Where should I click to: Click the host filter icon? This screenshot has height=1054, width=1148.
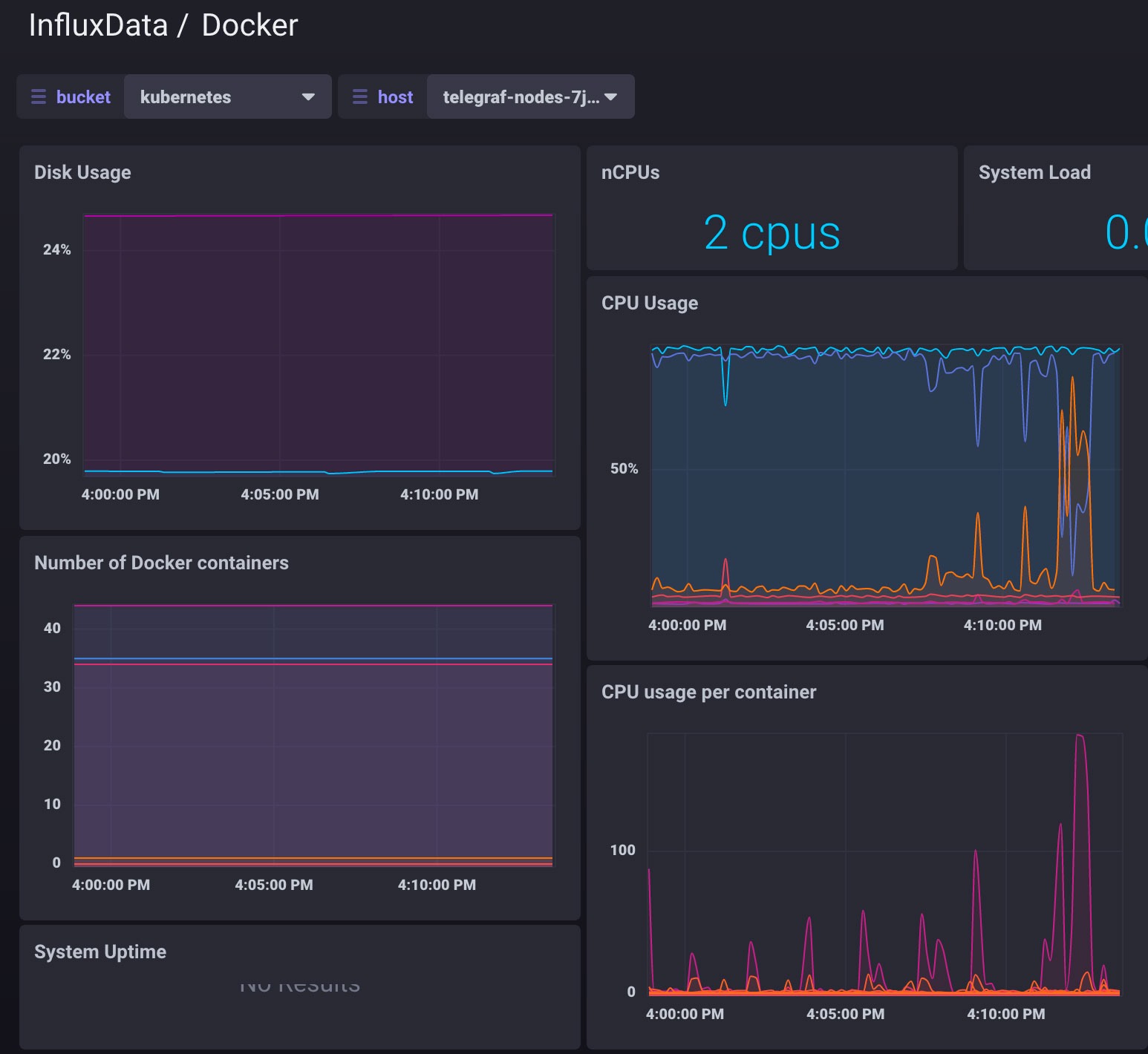pos(361,96)
